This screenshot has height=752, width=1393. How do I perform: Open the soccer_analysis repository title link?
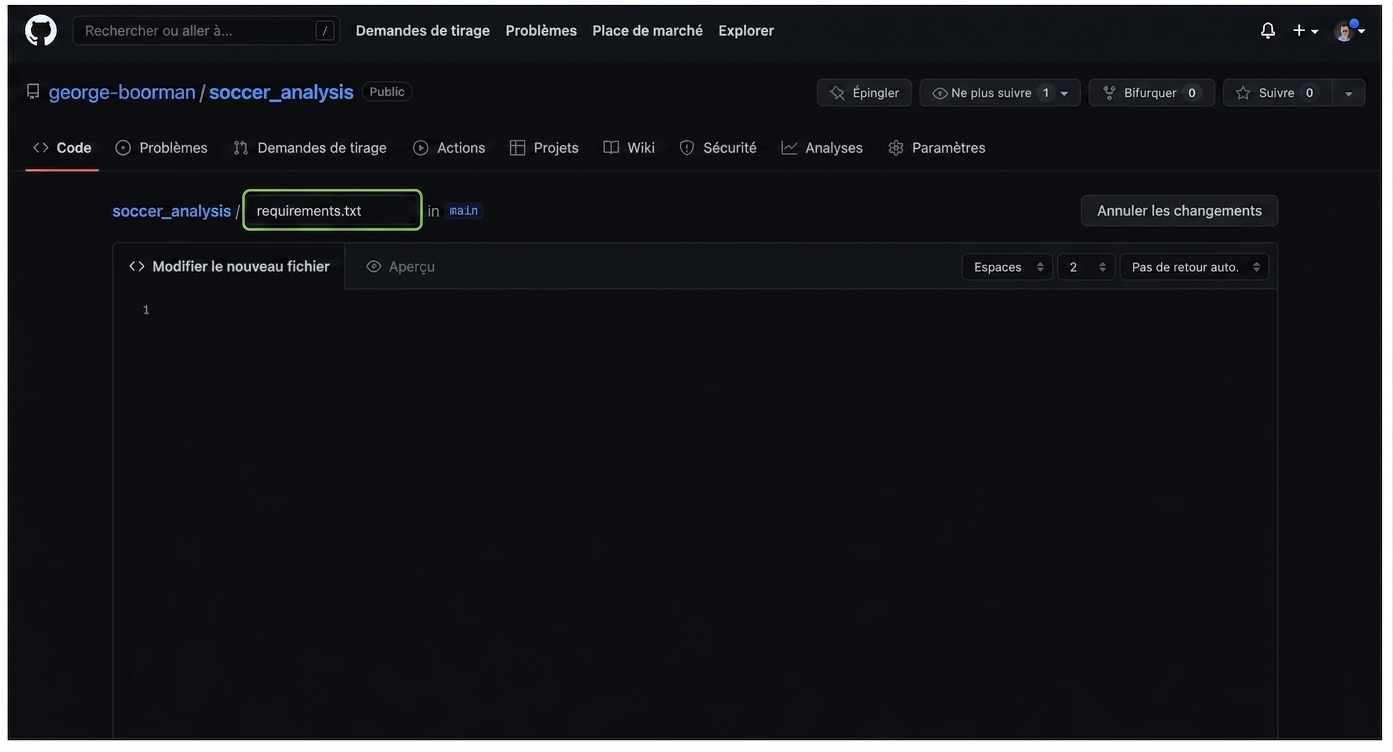(281, 92)
